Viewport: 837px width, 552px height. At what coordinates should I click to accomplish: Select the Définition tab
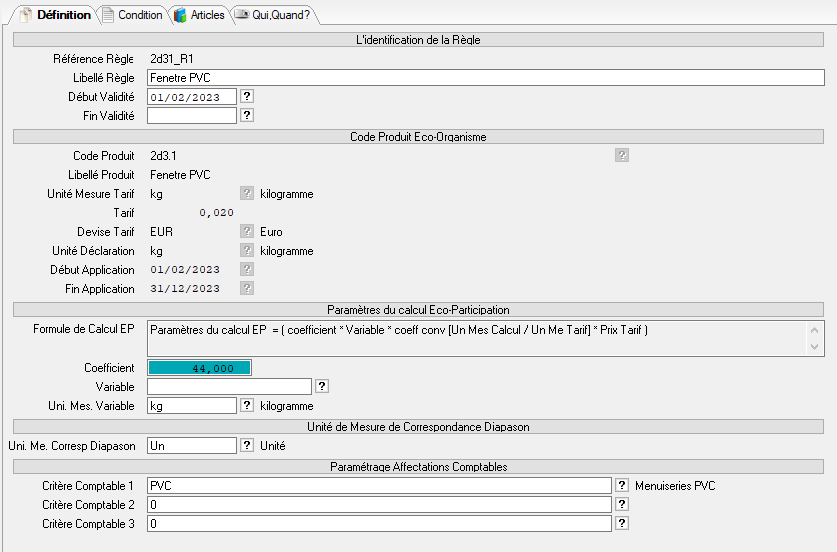click(56, 15)
